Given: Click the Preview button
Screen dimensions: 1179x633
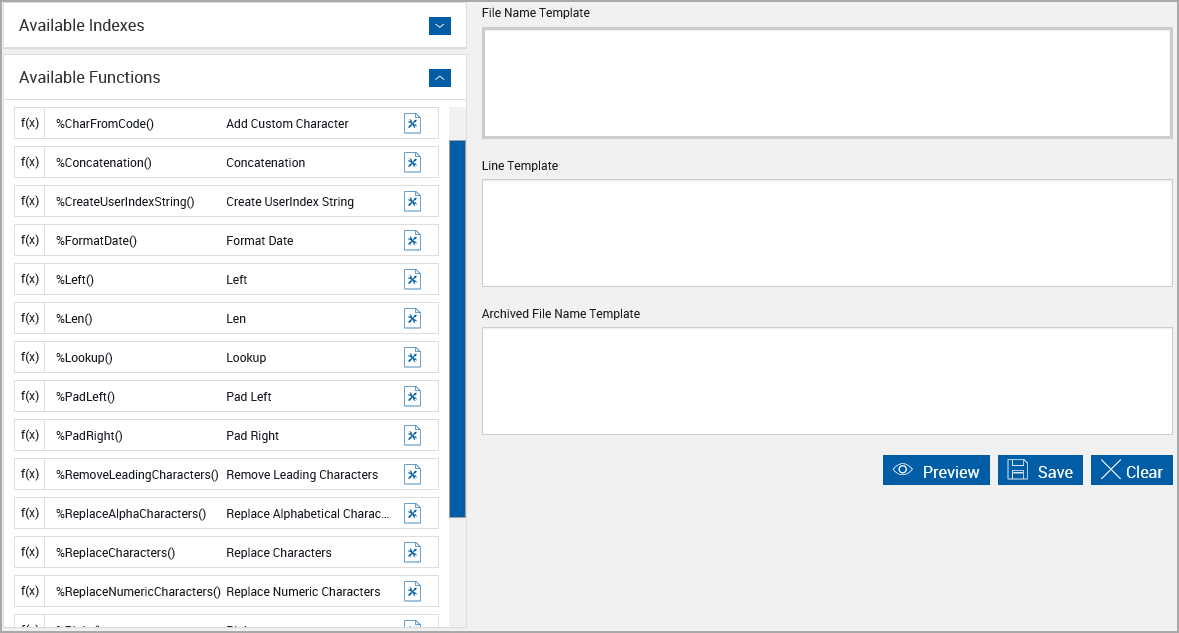Looking at the screenshot, I should point(936,470).
